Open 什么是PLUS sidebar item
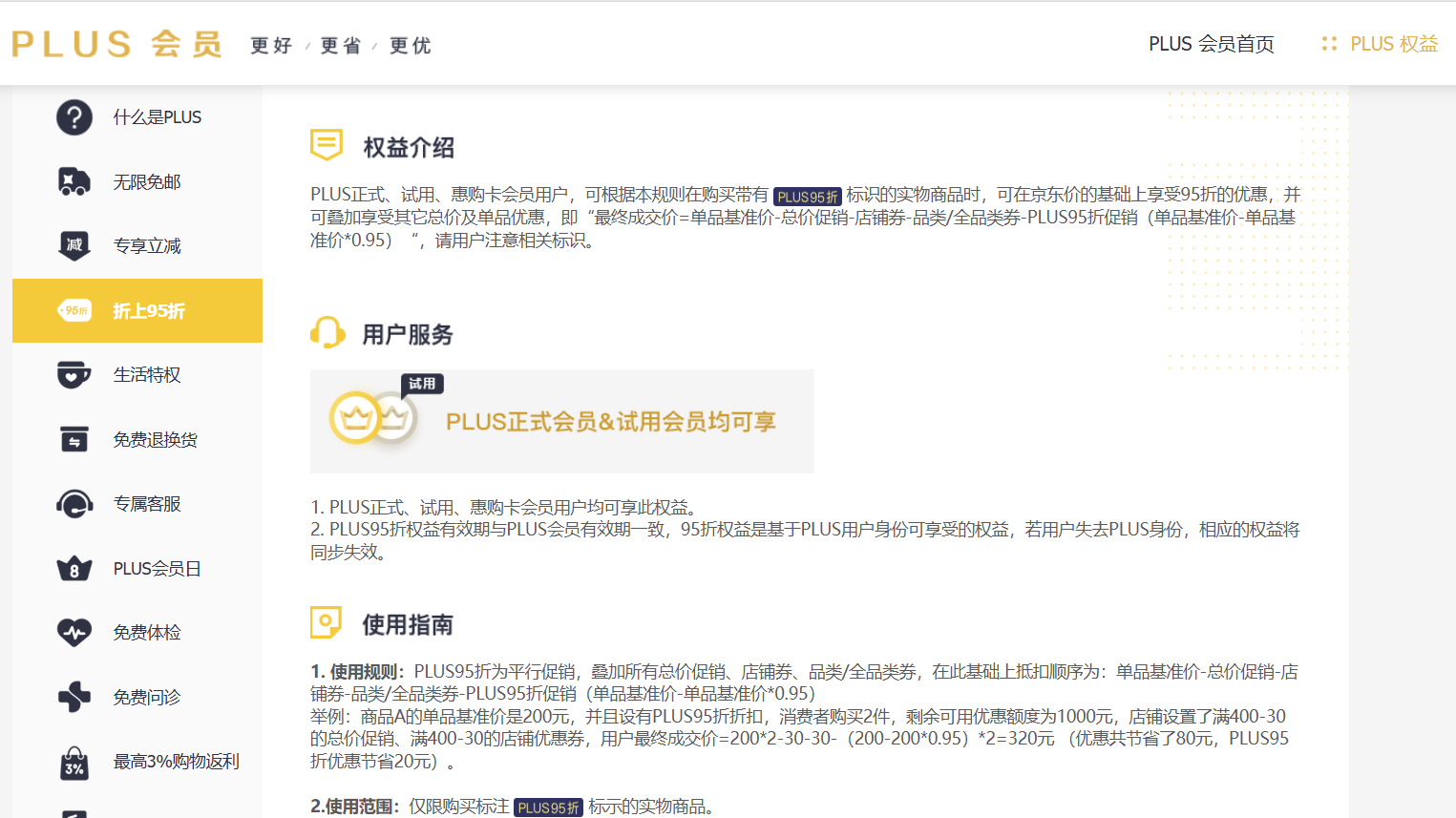The width and height of the screenshot is (1456, 818). (x=137, y=117)
